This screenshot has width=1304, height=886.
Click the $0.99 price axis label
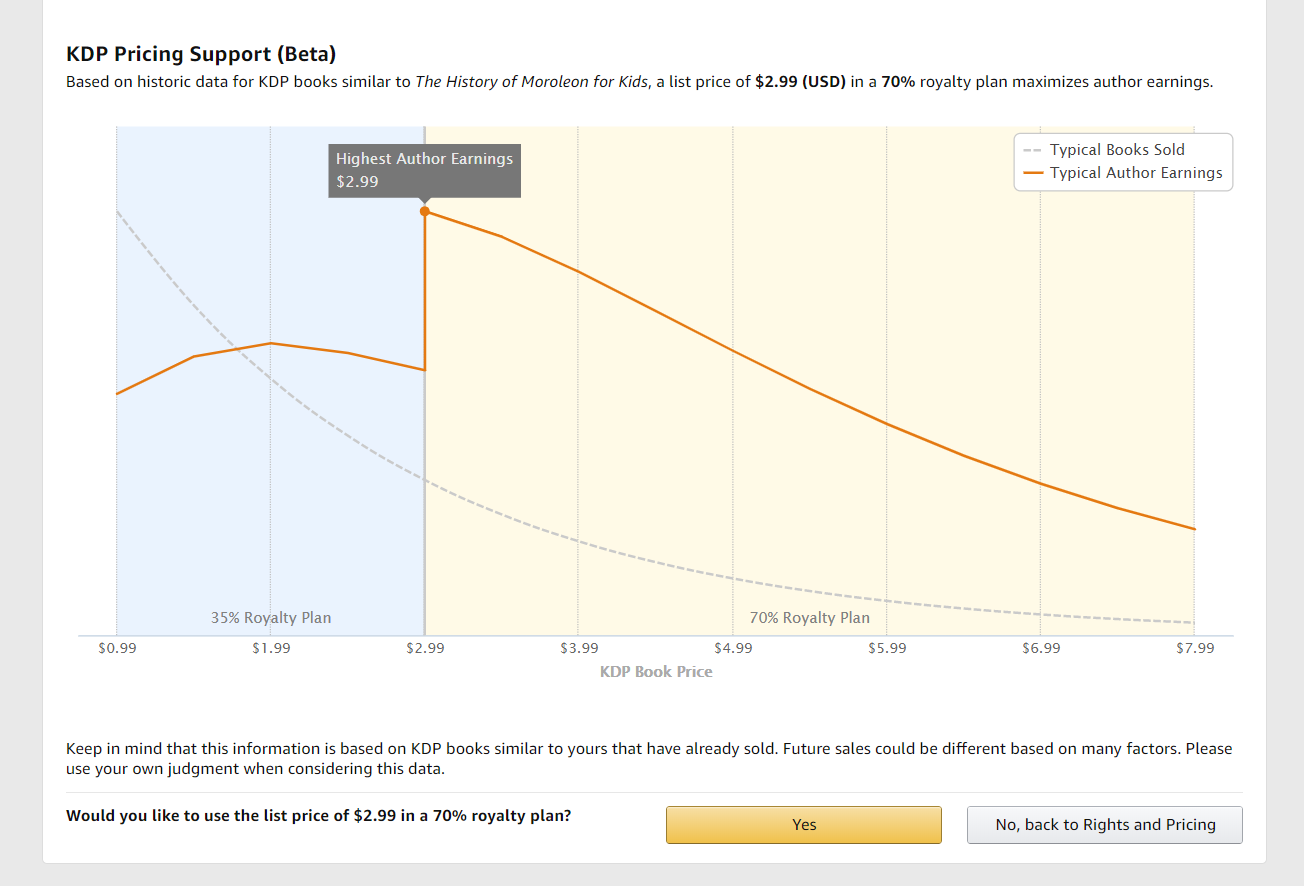click(117, 648)
